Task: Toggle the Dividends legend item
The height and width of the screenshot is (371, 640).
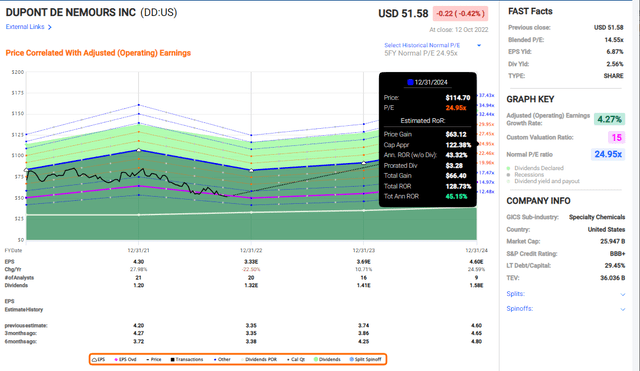Action: coord(327,360)
